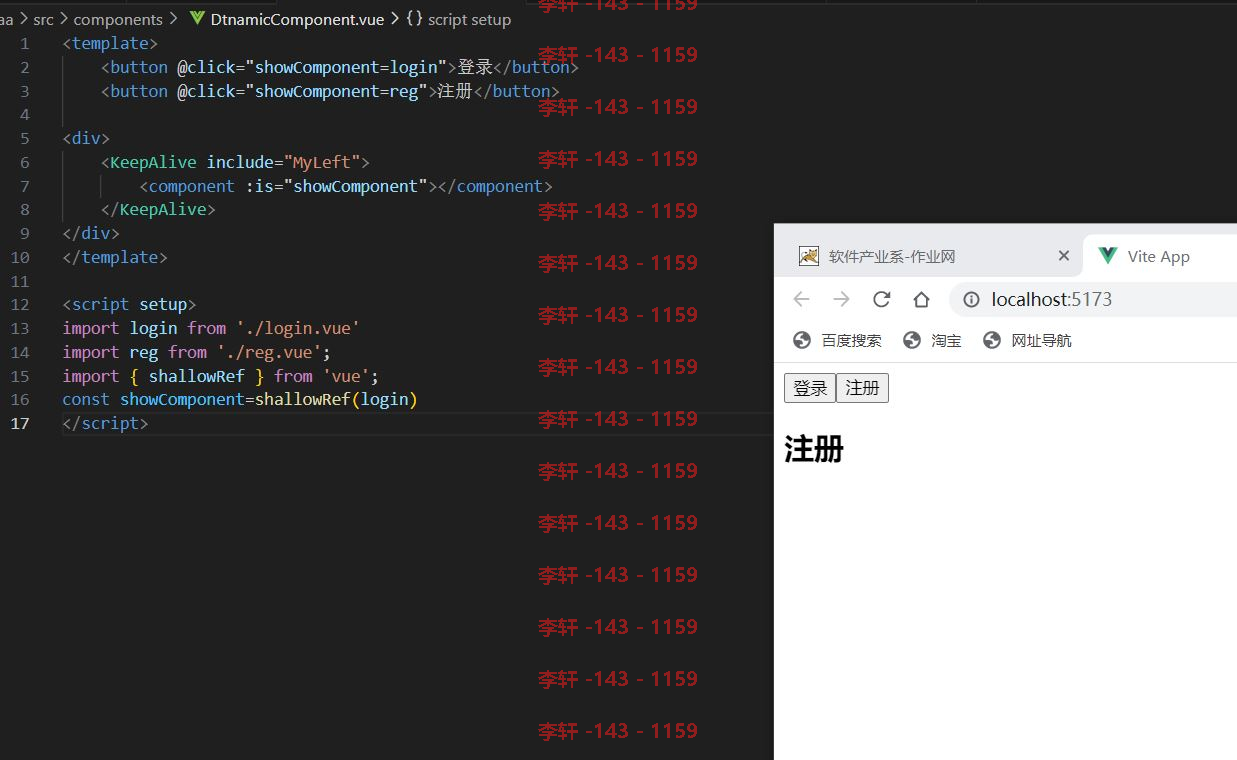Click './login.vue' import path

298,328
